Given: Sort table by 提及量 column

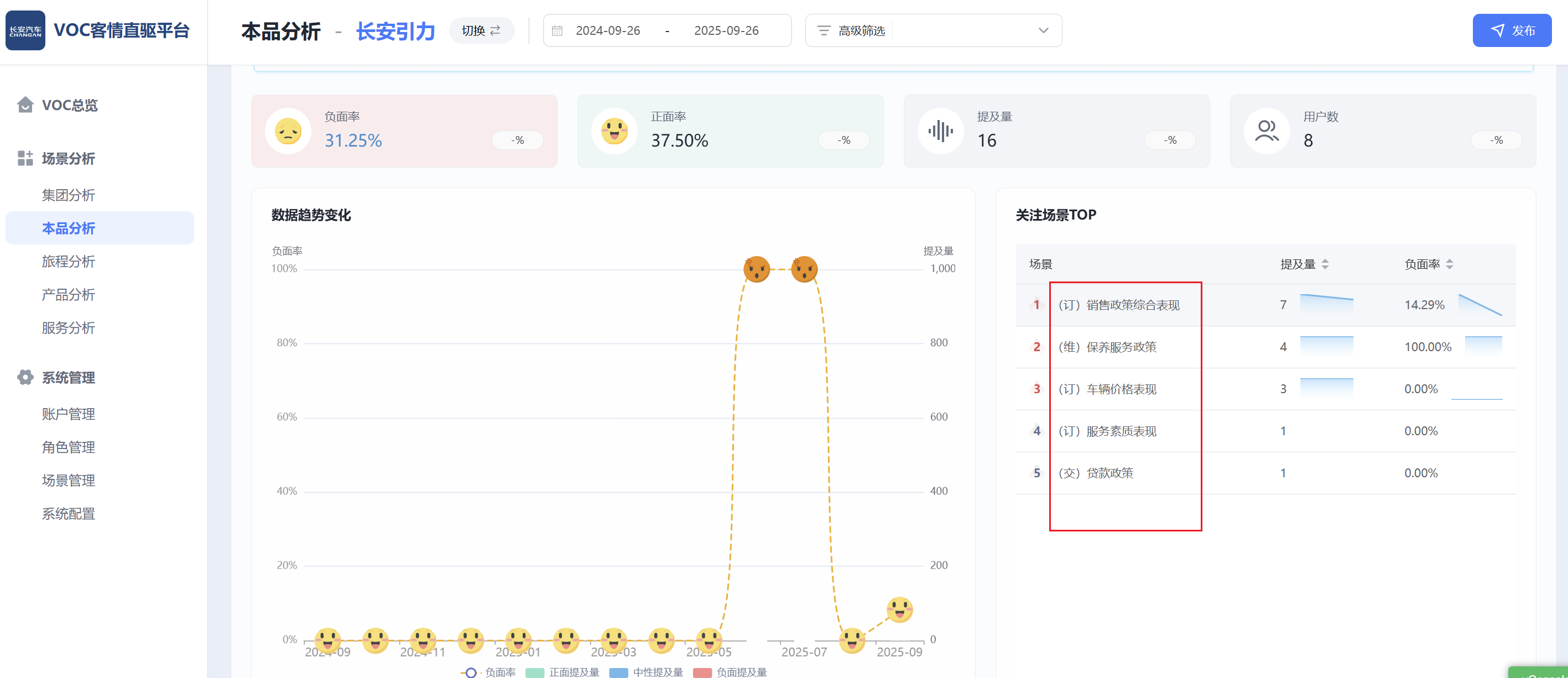Looking at the screenshot, I should [1325, 264].
